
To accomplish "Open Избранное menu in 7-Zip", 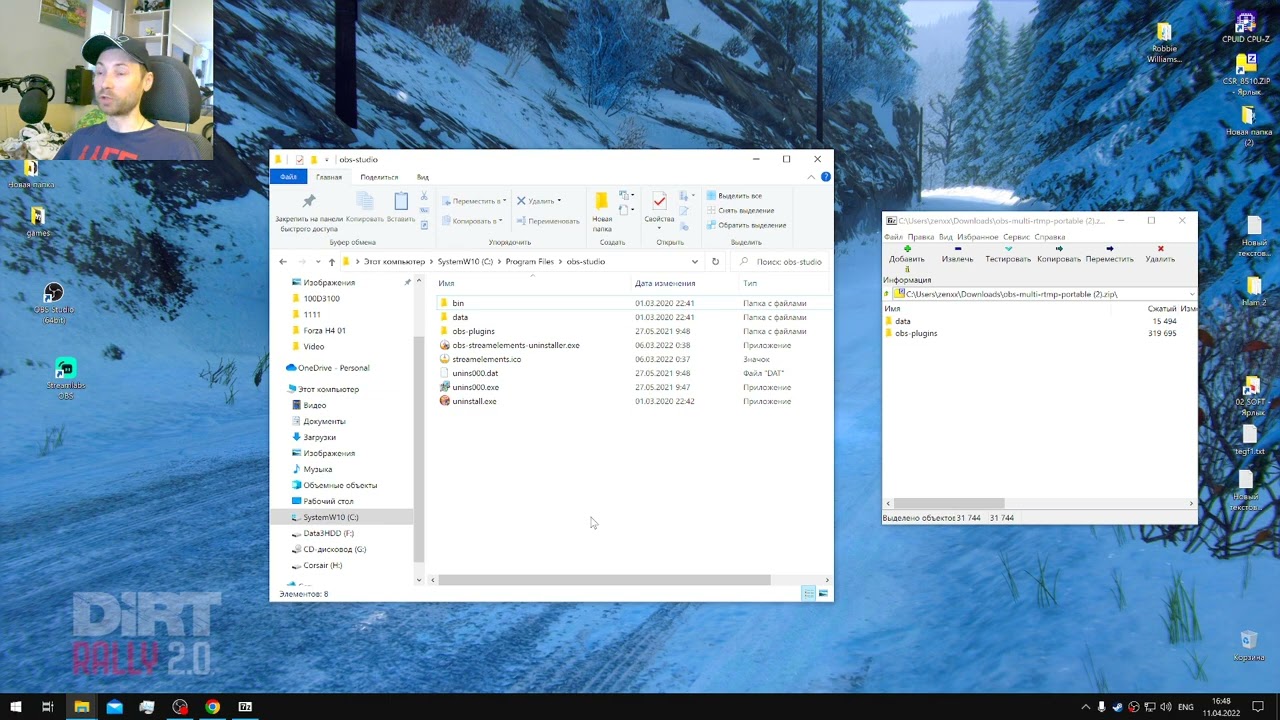I will click(x=978, y=237).
